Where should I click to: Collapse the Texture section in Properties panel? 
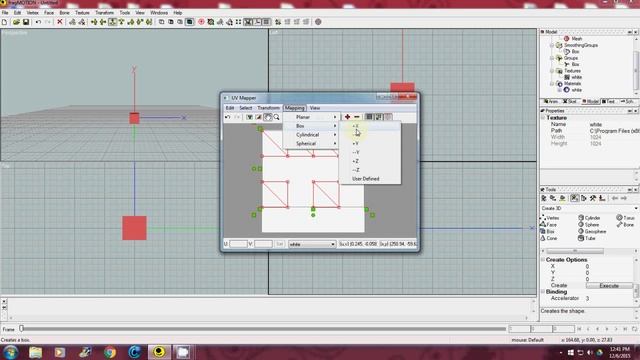coord(543,118)
